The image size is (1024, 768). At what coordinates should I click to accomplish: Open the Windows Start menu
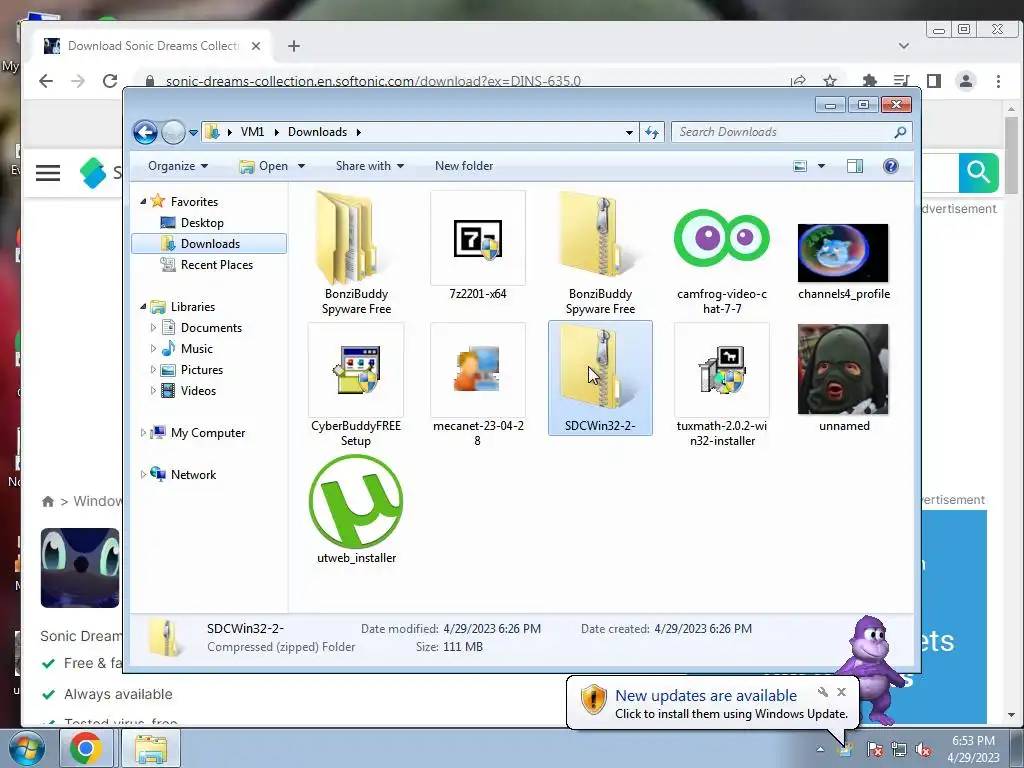pyautogui.click(x=26, y=748)
